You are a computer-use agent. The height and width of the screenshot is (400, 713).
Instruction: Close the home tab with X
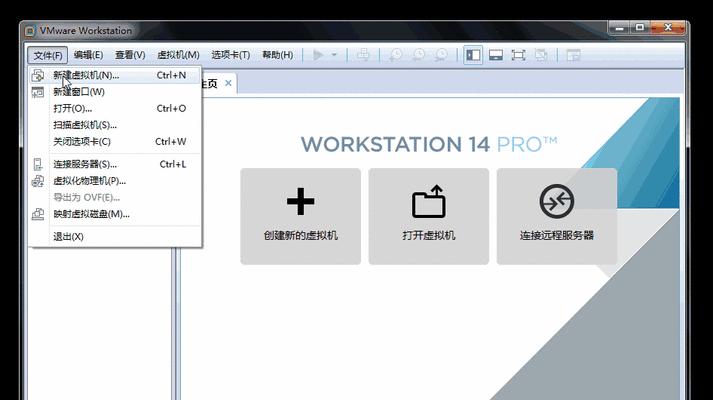coord(228,83)
